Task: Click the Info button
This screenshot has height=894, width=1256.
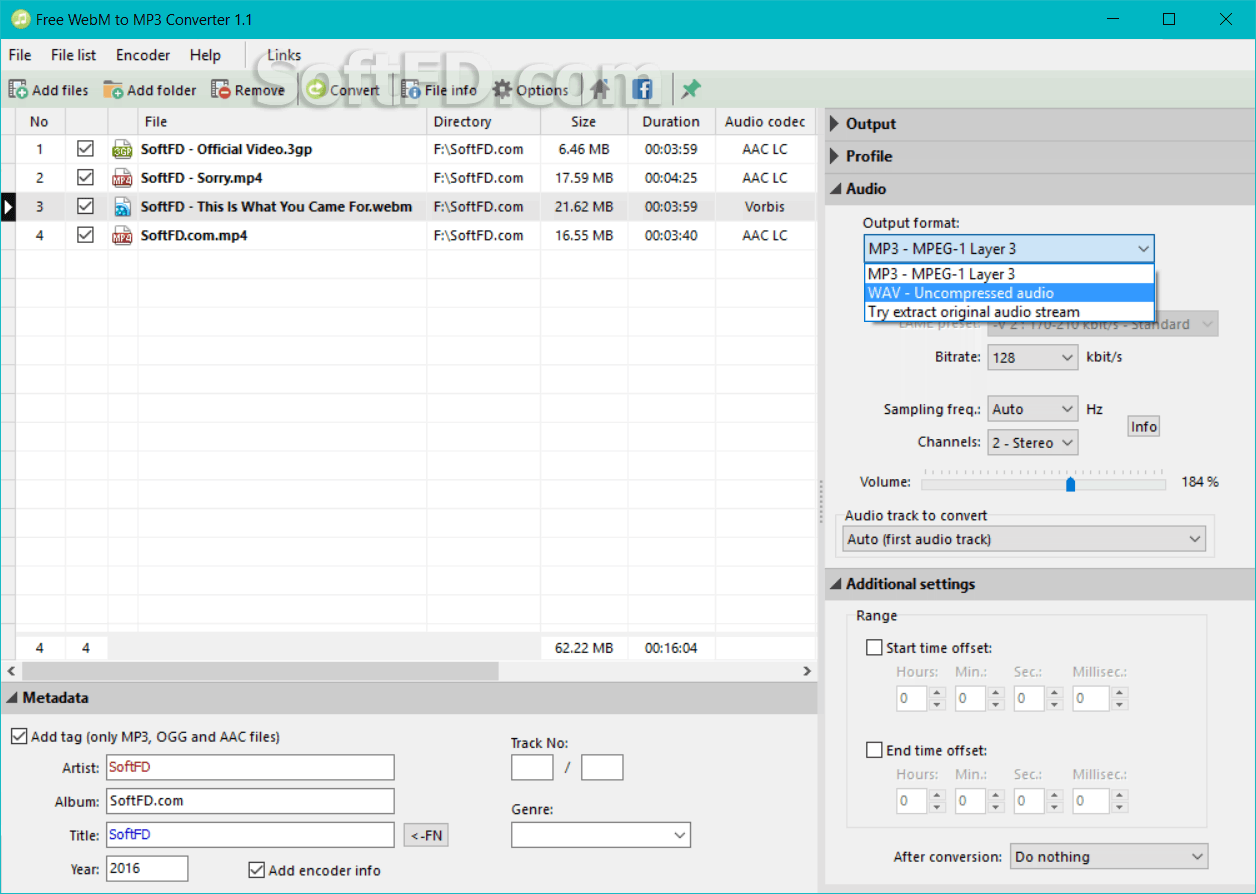Action: pyautogui.click(x=1144, y=427)
